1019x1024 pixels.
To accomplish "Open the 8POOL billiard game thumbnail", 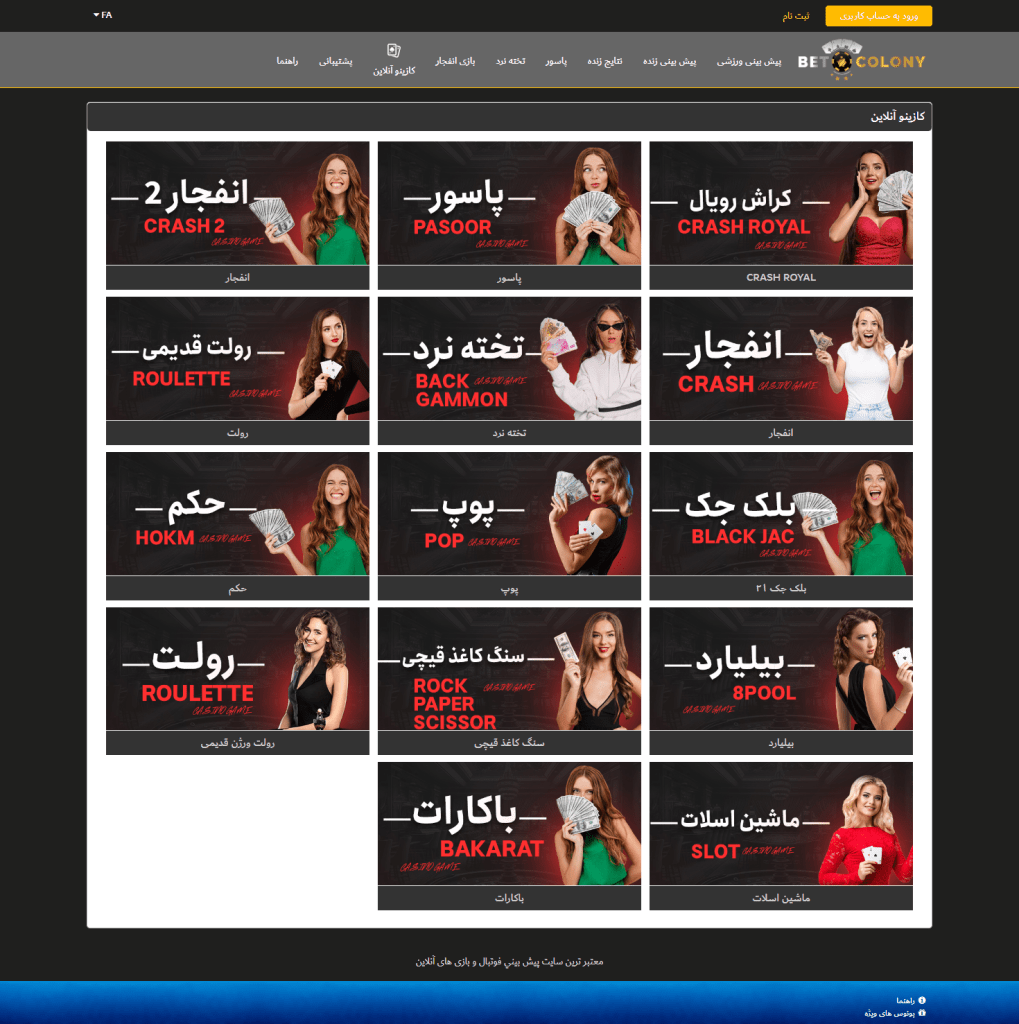I will 781,669.
